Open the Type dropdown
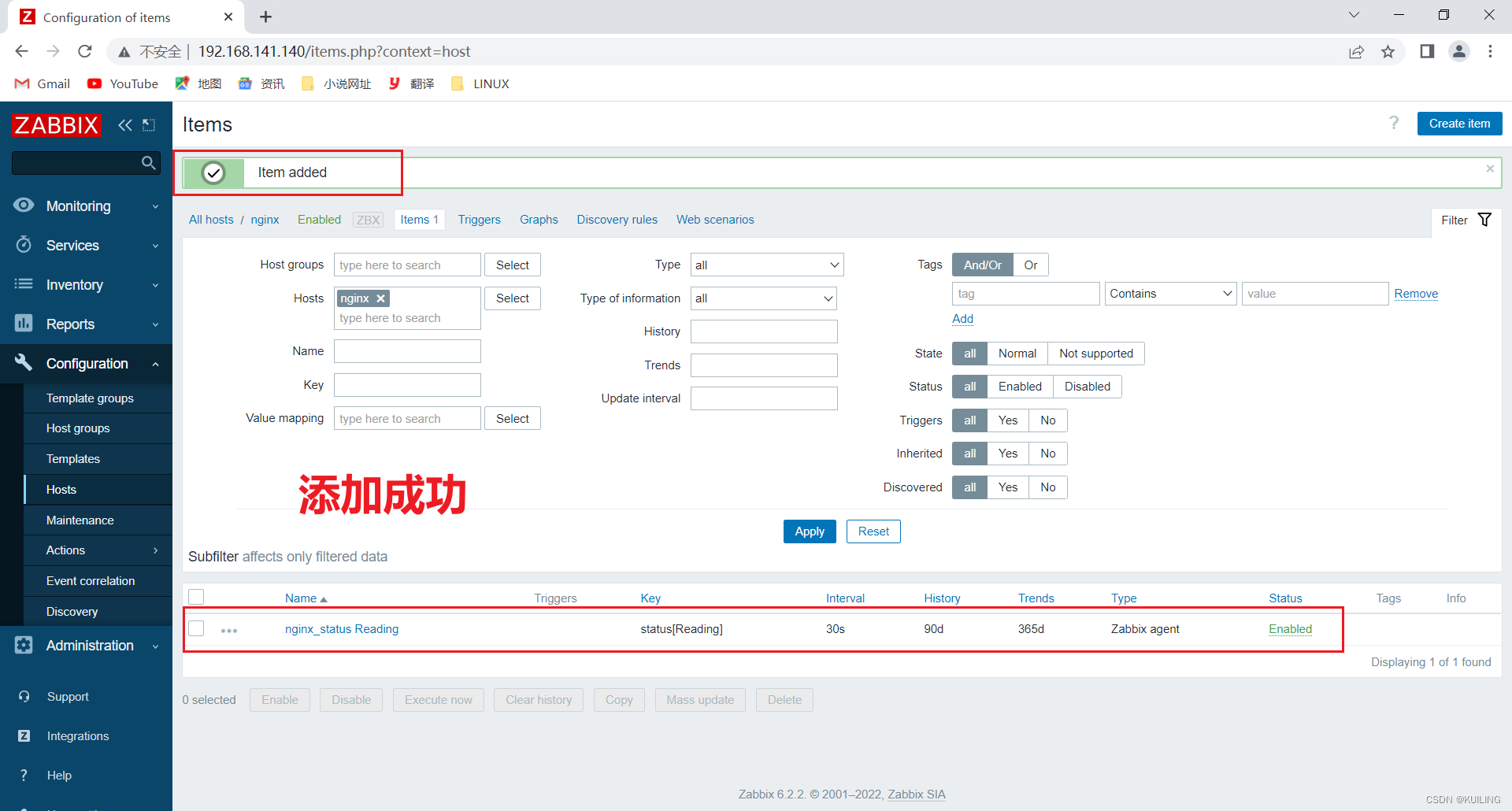Image resolution: width=1512 pixels, height=811 pixels. pyautogui.click(x=766, y=265)
